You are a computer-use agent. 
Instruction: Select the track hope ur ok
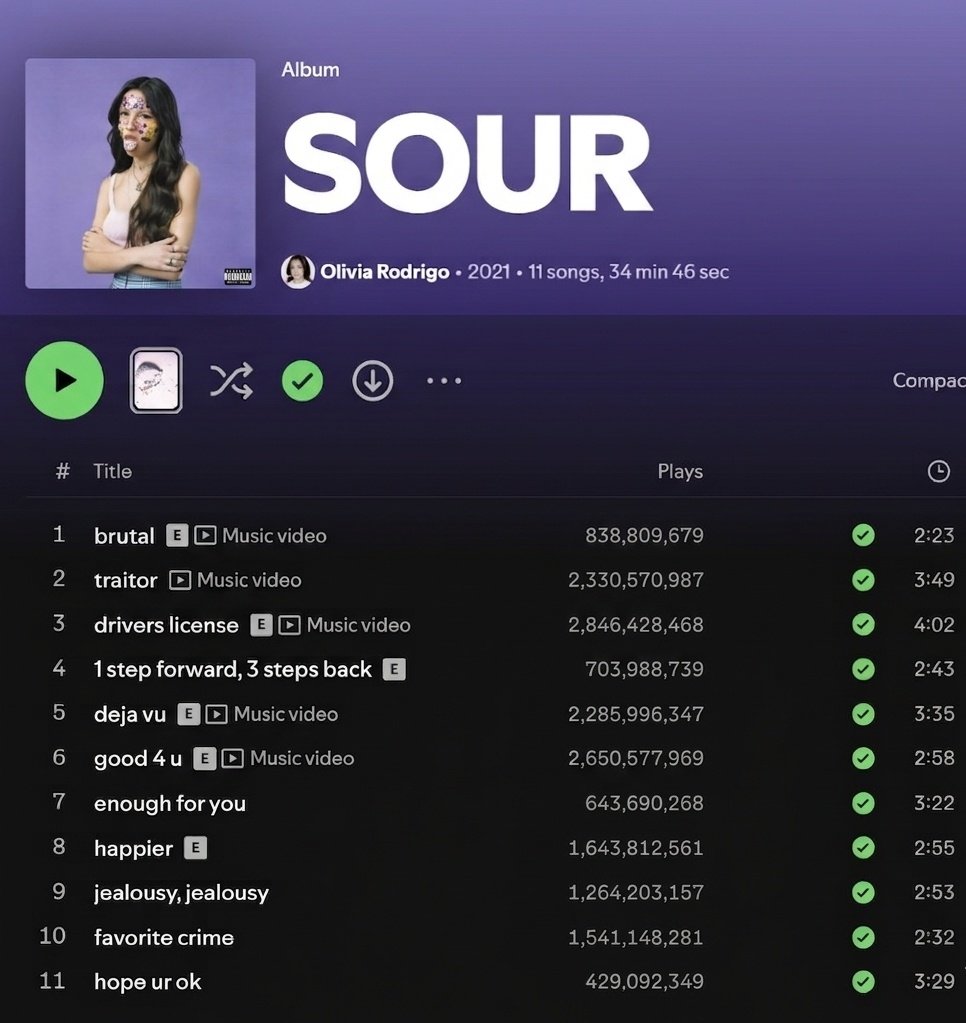coord(147,982)
